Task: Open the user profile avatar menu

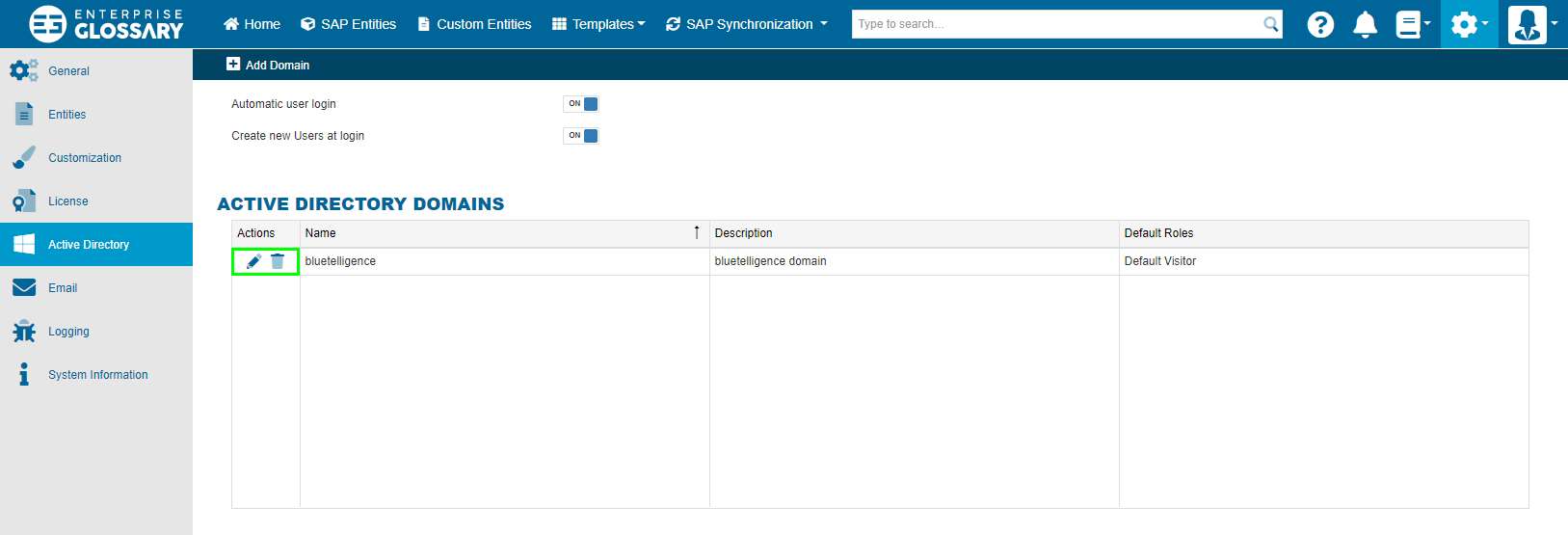Action: (x=1532, y=24)
